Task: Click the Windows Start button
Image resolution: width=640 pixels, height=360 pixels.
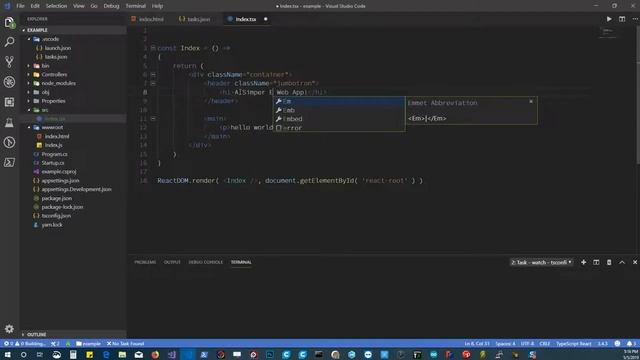Action: tap(7, 355)
